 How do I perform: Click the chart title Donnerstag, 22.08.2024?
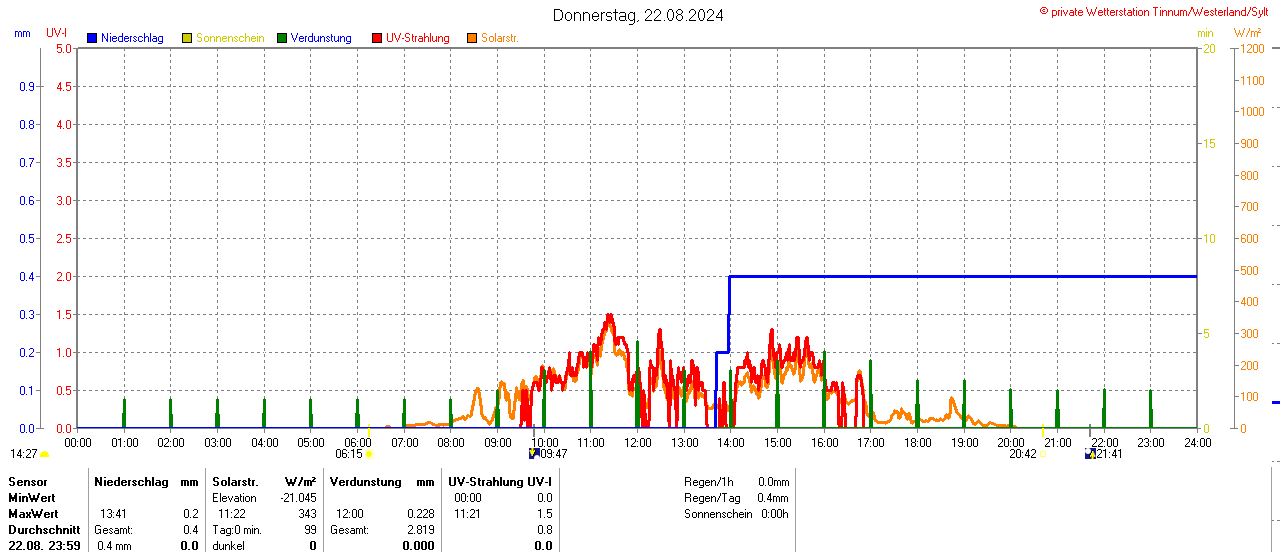[638, 15]
